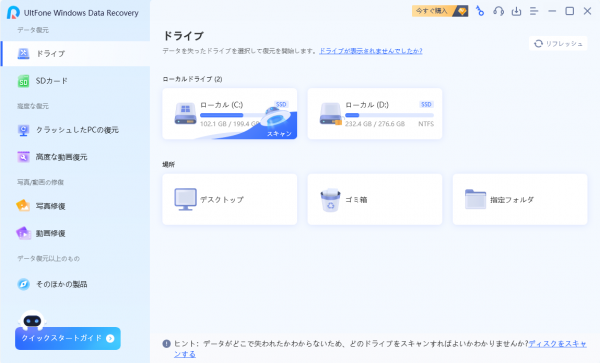This screenshot has height=363, width=600.
Task: Click the ローカルドライブ (2) heading
Action: (x=192, y=79)
